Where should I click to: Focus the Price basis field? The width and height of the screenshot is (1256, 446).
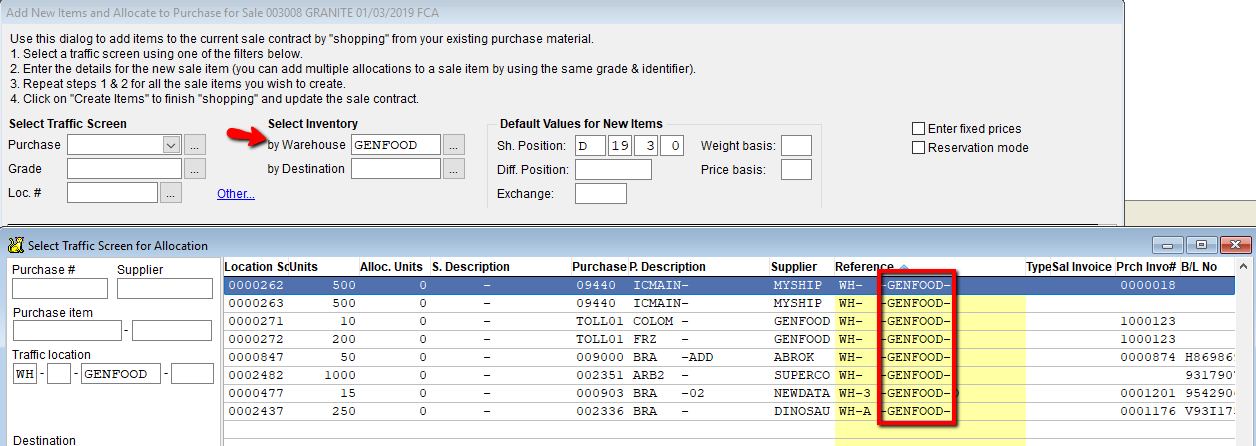click(x=796, y=170)
